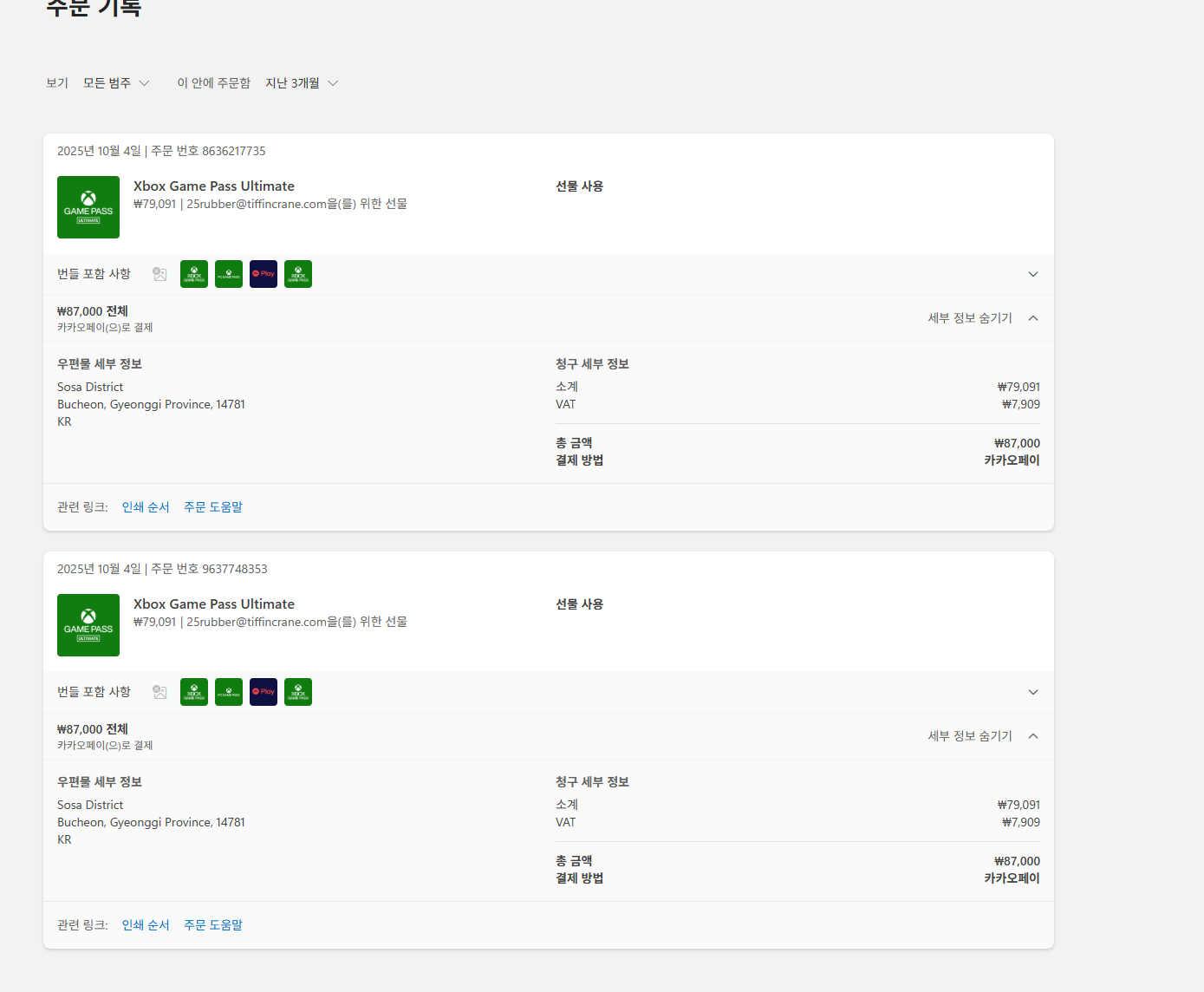The width and height of the screenshot is (1204, 992).
Task: Click the Bucheon, Gyeonggi Province line in order 9637748353
Action: tap(151, 823)
